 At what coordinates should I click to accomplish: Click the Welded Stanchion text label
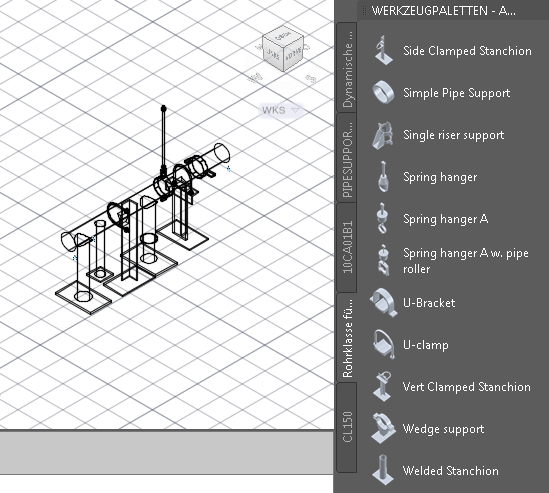click(x=451, y=471)
